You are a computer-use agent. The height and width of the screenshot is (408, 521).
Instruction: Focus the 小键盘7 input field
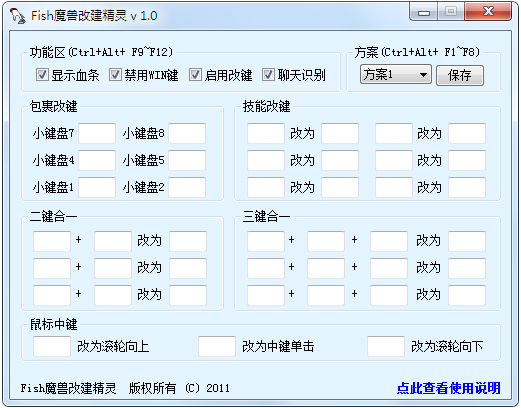coord(97,133)
